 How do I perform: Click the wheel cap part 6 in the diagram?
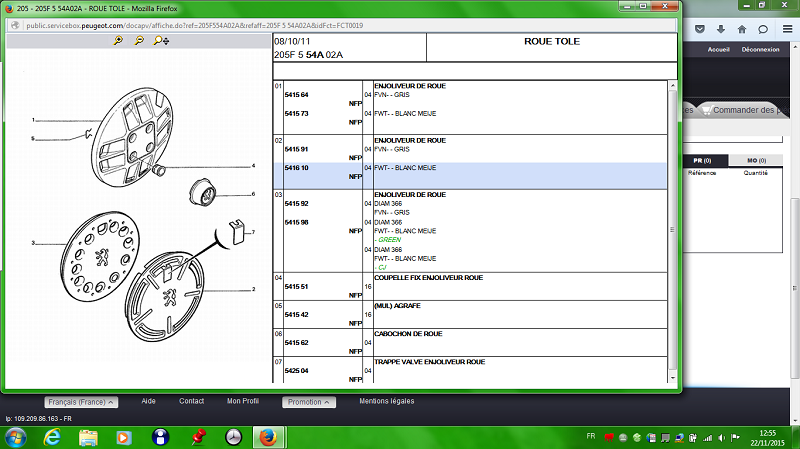(x=203, y=192)
